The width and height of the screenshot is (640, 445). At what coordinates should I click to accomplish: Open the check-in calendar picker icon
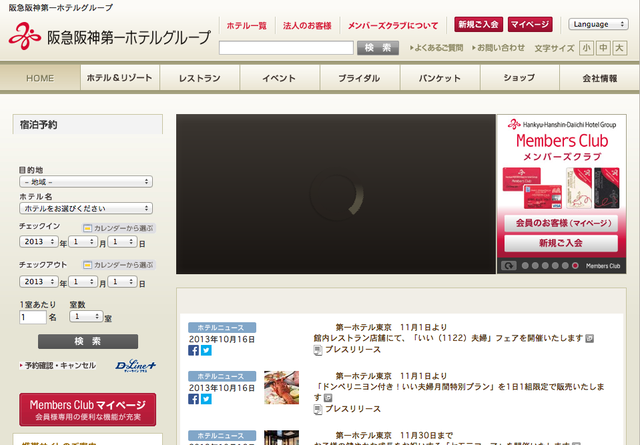pyautogui.click(x=87, y=228)
